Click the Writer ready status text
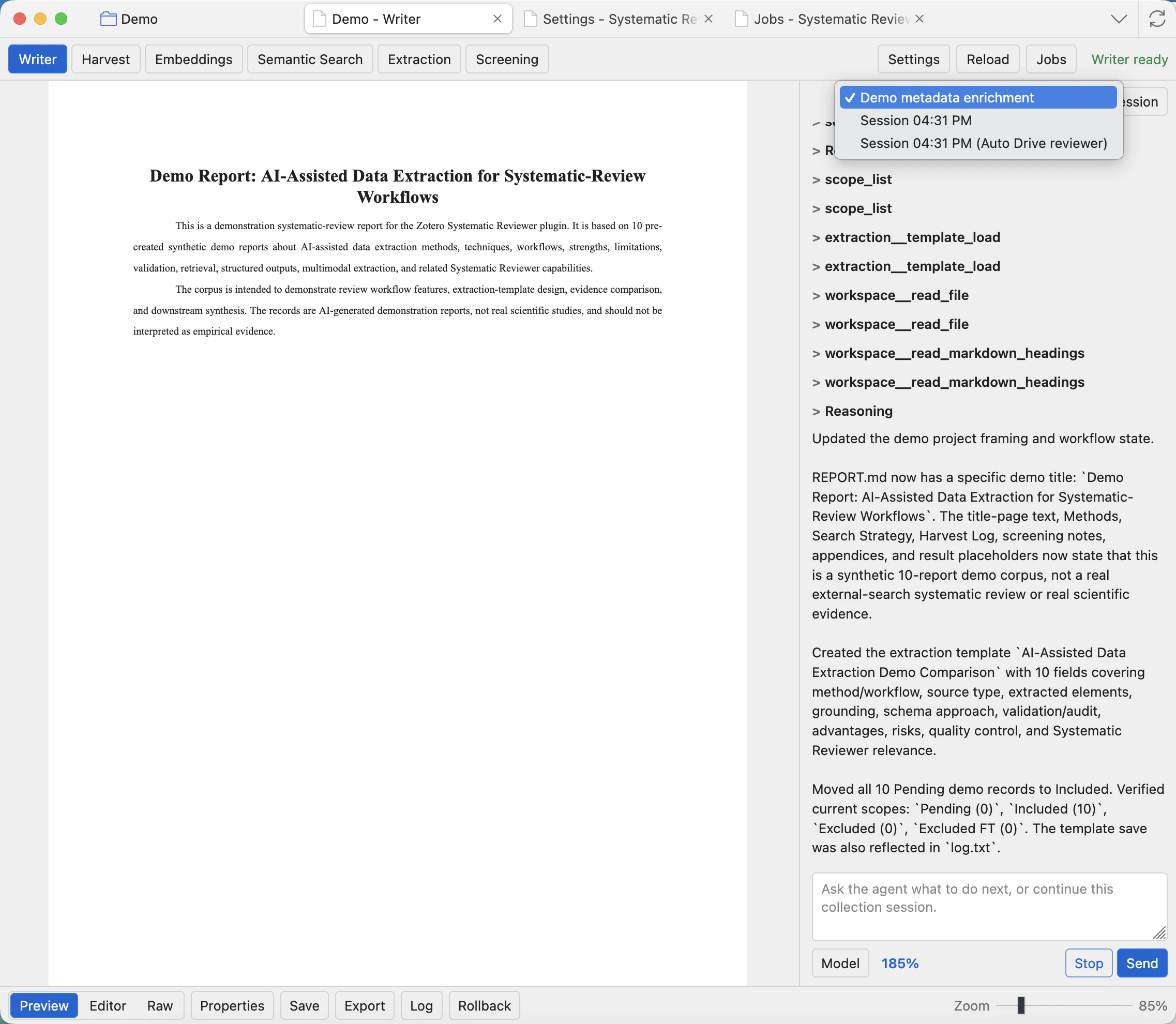The height and width of the screenshot is (1024, 1176). tap(1129, 59)
